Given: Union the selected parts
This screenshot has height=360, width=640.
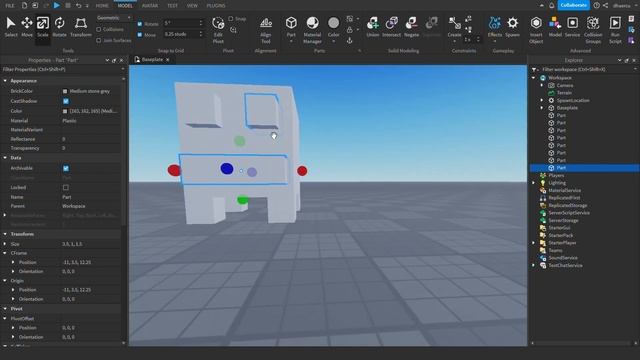Looking at the screenshot, I should coord(373,27).
